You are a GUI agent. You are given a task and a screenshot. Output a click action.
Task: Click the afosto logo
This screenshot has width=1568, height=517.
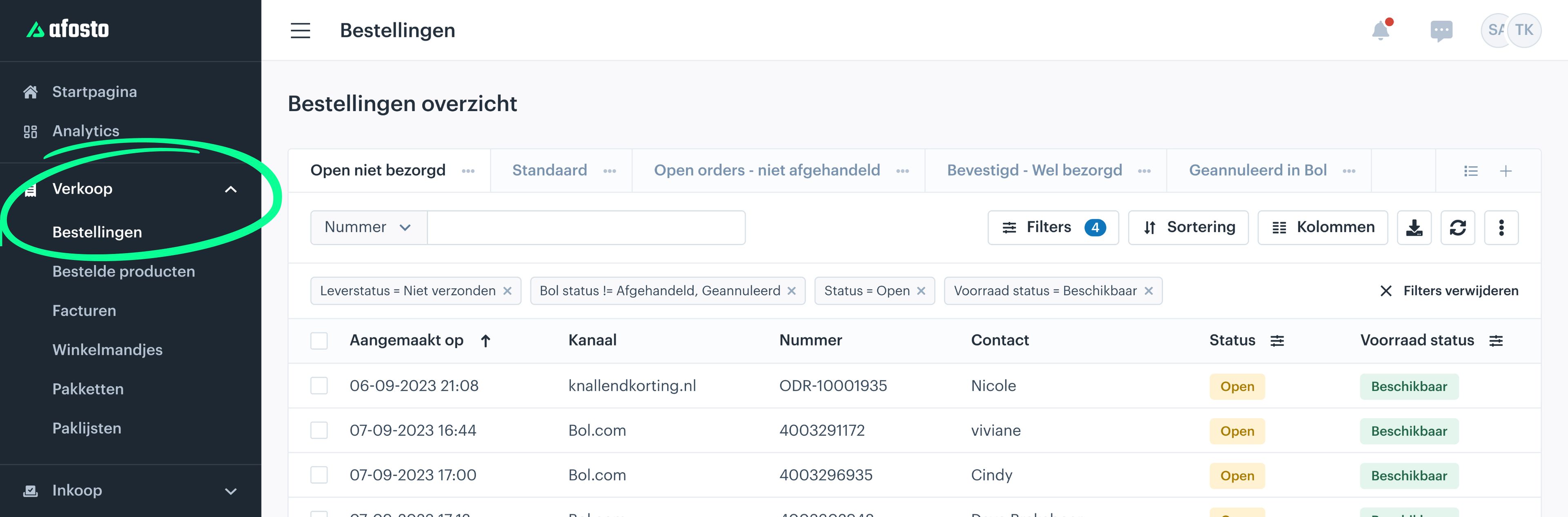tap(67, 29)
